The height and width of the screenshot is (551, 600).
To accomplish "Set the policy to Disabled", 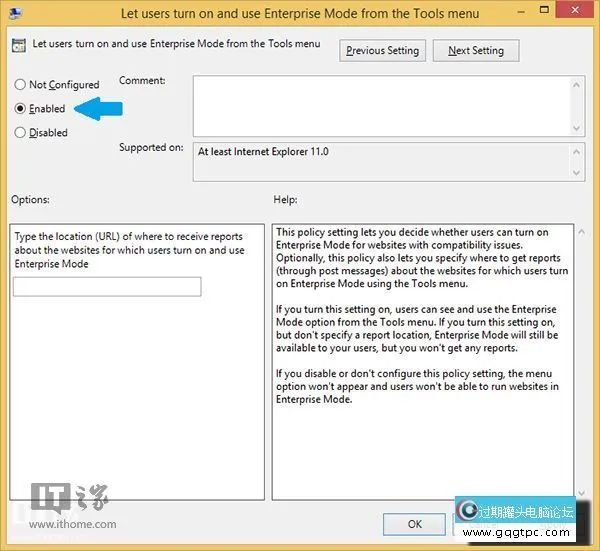I will 20,132.
